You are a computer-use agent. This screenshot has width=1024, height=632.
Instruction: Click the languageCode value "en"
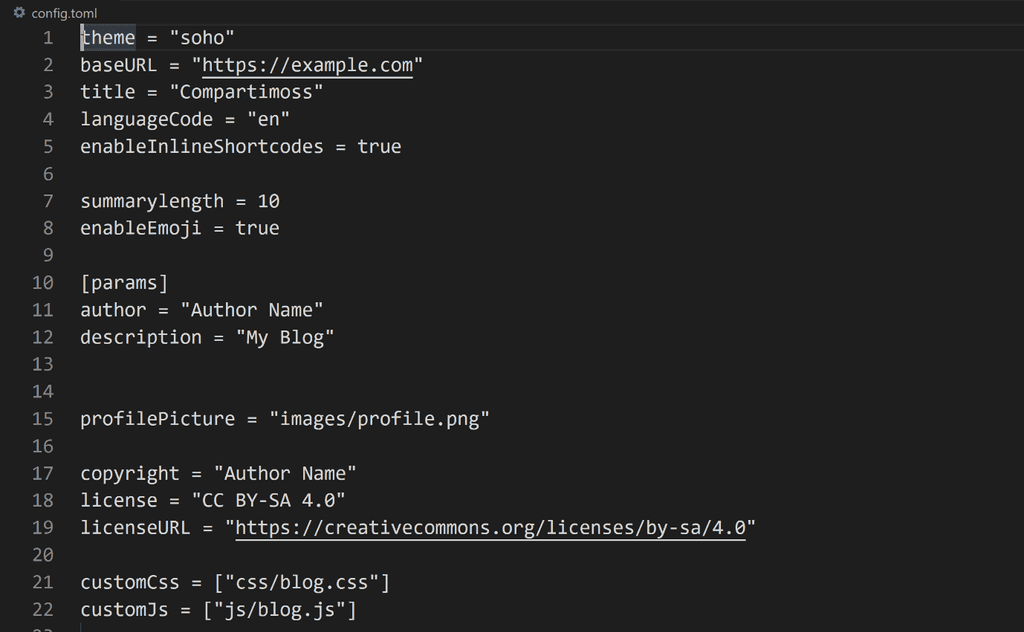(x=268, y=119)
